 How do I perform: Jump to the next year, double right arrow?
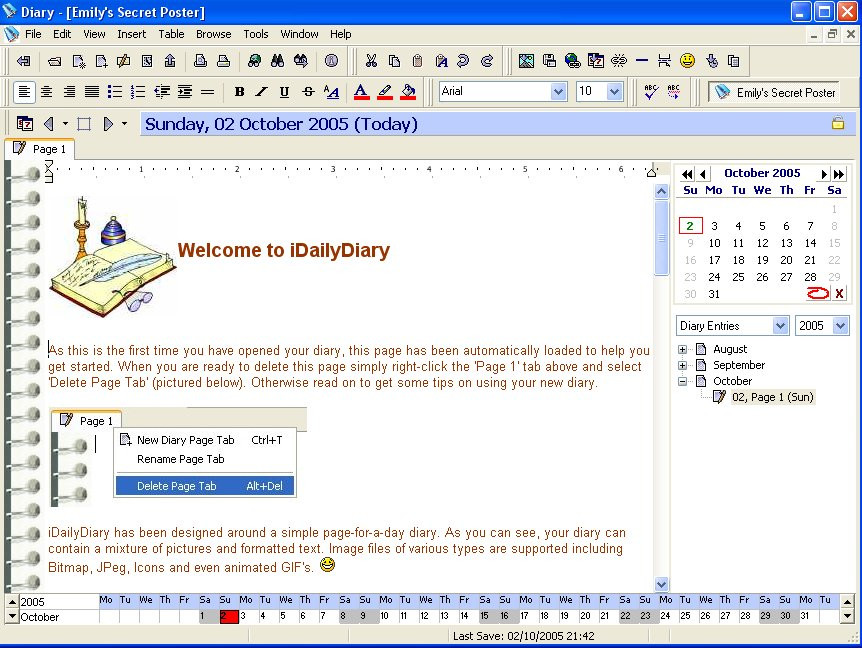point(839,174)
